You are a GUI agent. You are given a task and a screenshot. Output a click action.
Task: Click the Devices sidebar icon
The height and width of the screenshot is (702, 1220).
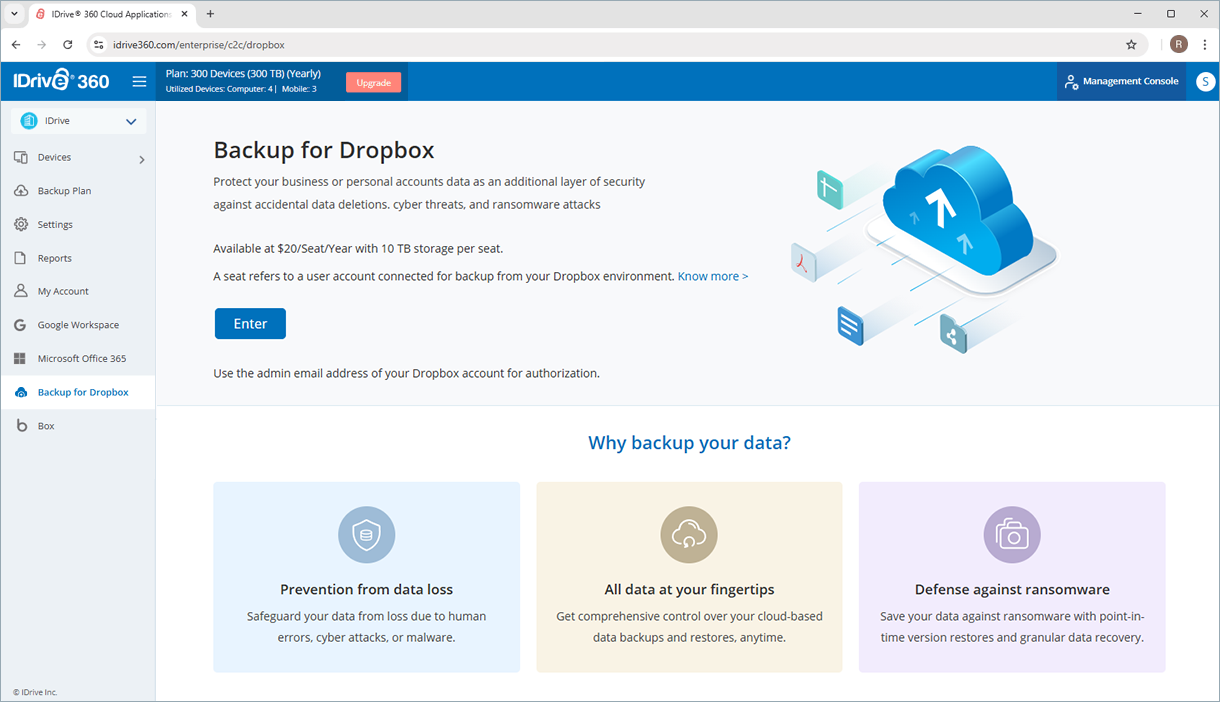[x=21, y=157]
